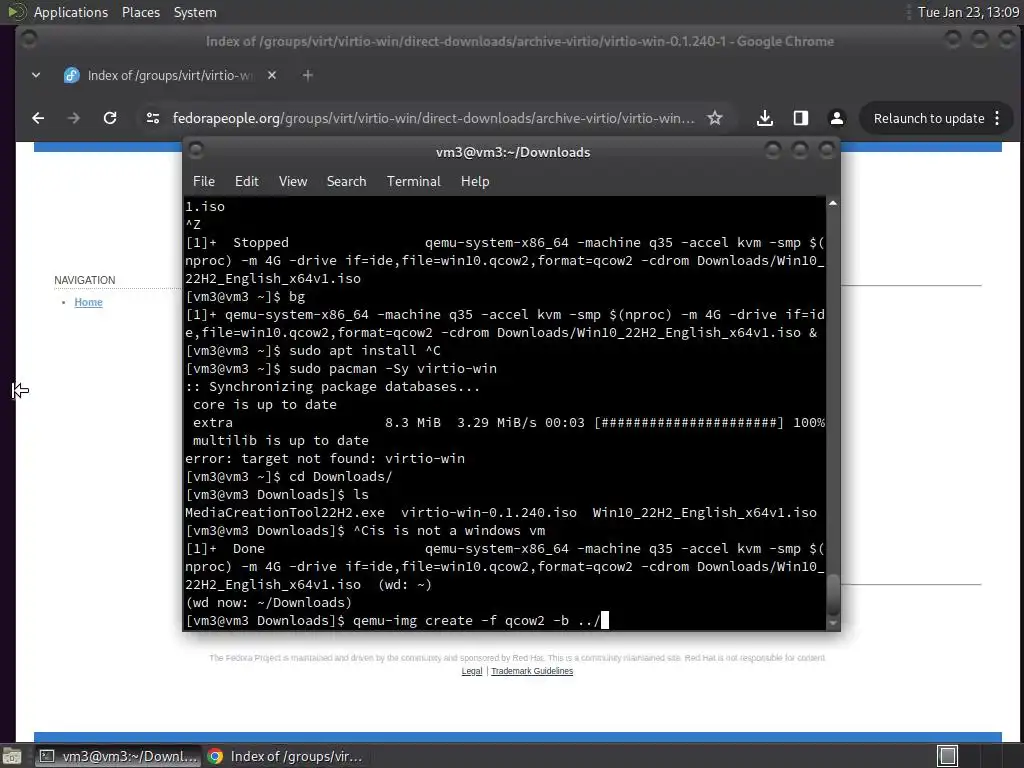
Task: Open Chrome's downloads icon
Action: (x=765, y=118)
